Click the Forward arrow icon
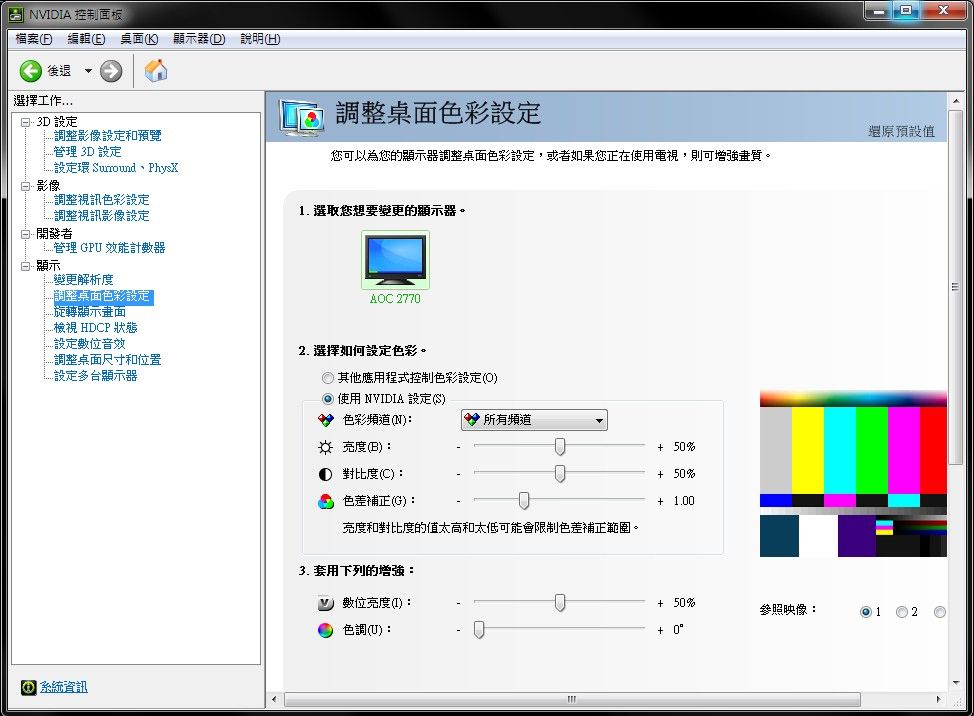The height and width of the screenshot is (716, 974). (x=111, y=71)
